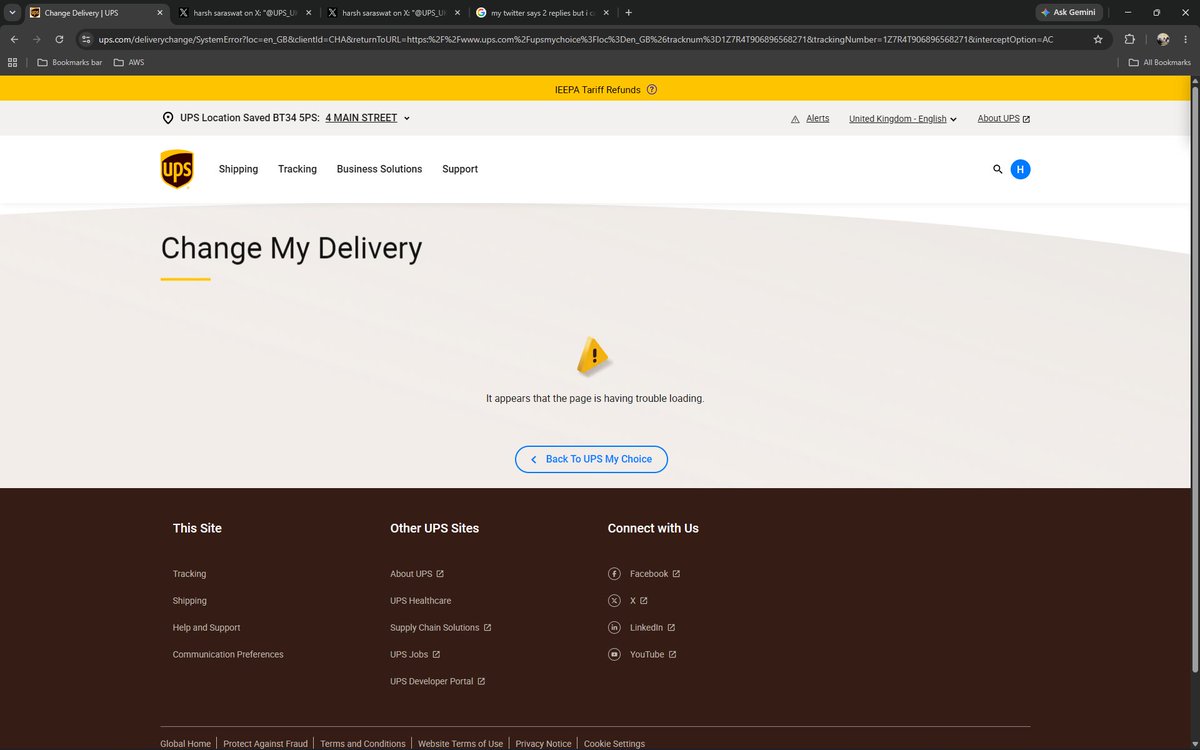Click the Alerts warning triangle icon
Screen dimensions: 1200x750
795,118
